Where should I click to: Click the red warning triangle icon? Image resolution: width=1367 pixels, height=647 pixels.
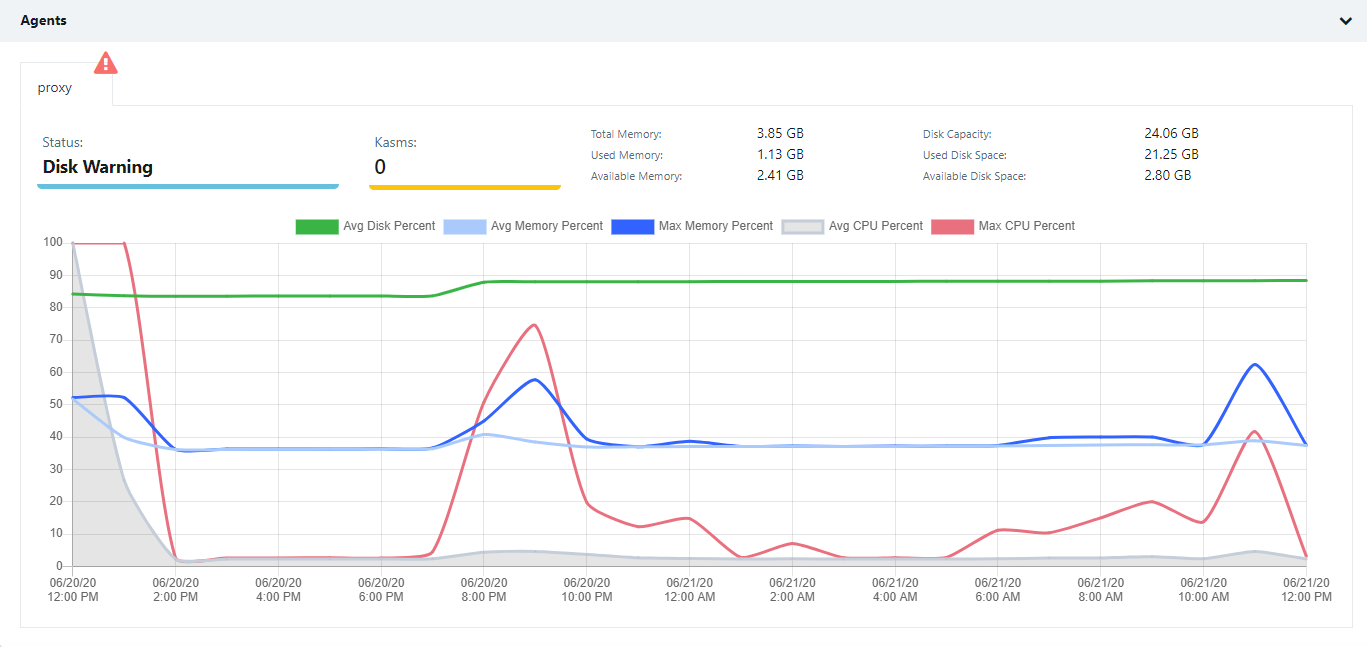tap(105, 63)
